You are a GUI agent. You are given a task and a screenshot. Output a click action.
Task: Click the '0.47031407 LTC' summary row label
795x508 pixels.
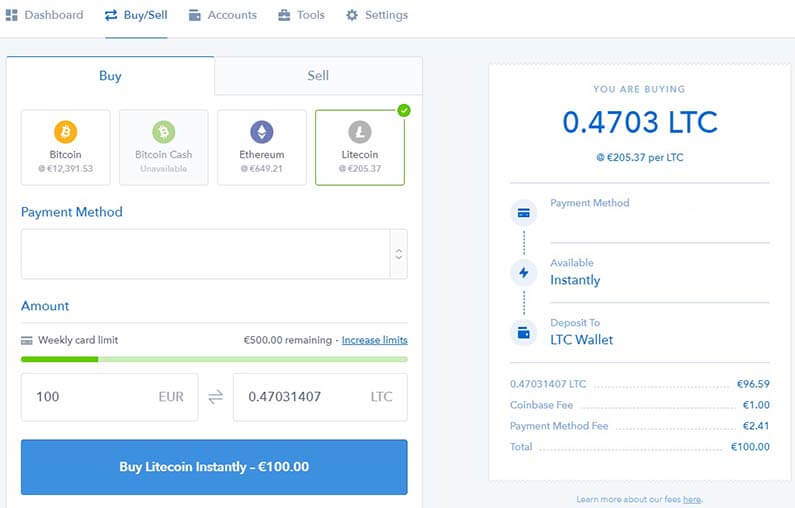[548, 384]
